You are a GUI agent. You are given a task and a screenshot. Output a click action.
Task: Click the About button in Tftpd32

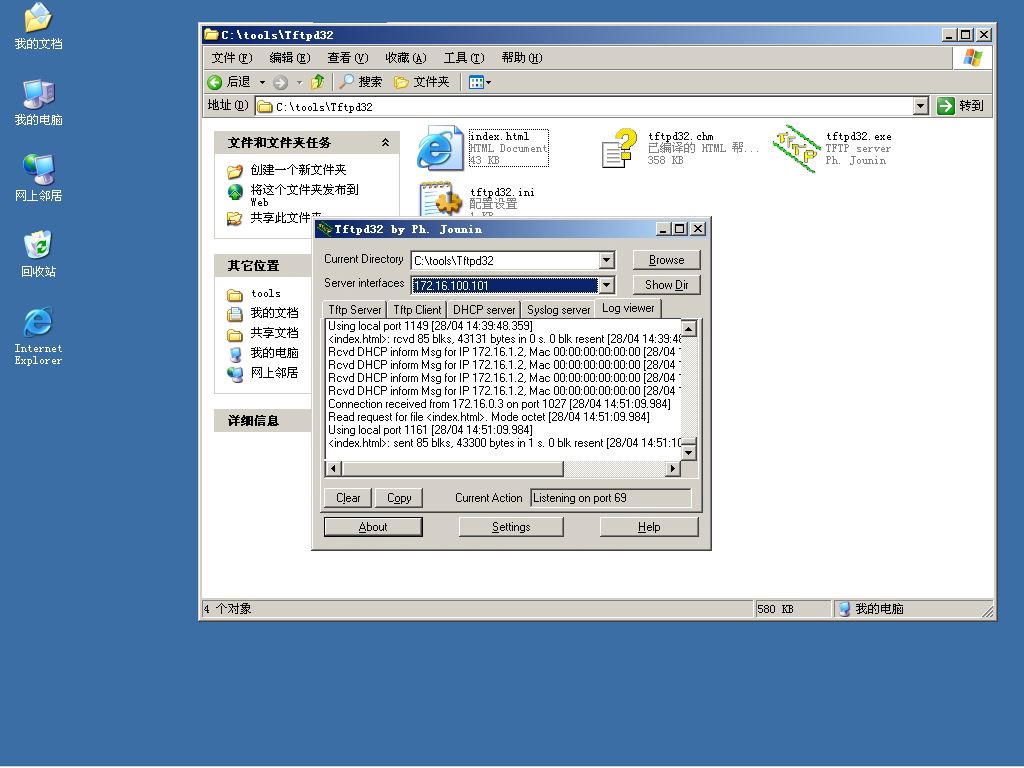pyautogui.click(x=373, y=527)
